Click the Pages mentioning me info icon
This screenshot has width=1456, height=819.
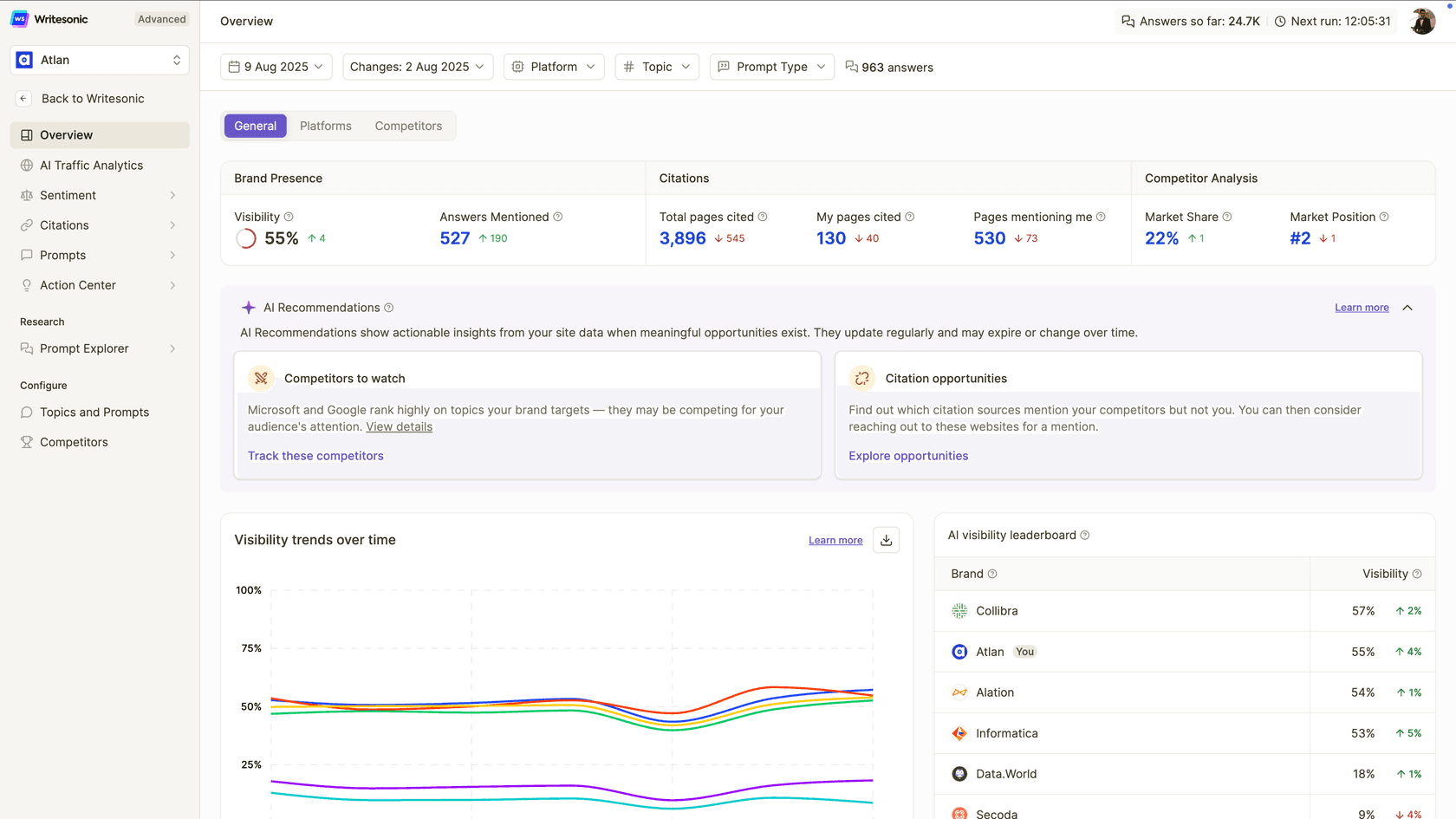1101,217
